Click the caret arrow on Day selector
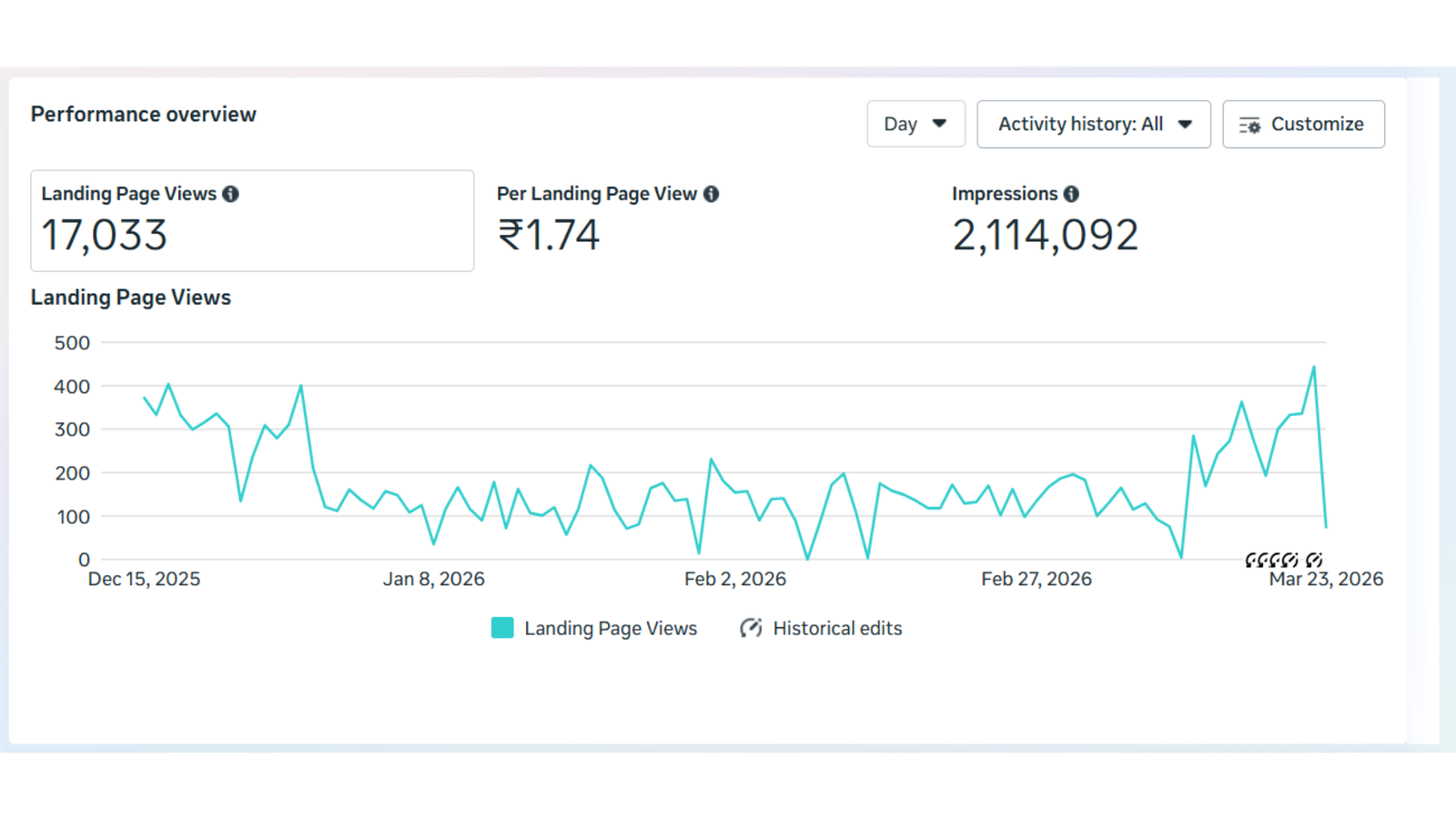1456x819 pixels. [939, 124]
